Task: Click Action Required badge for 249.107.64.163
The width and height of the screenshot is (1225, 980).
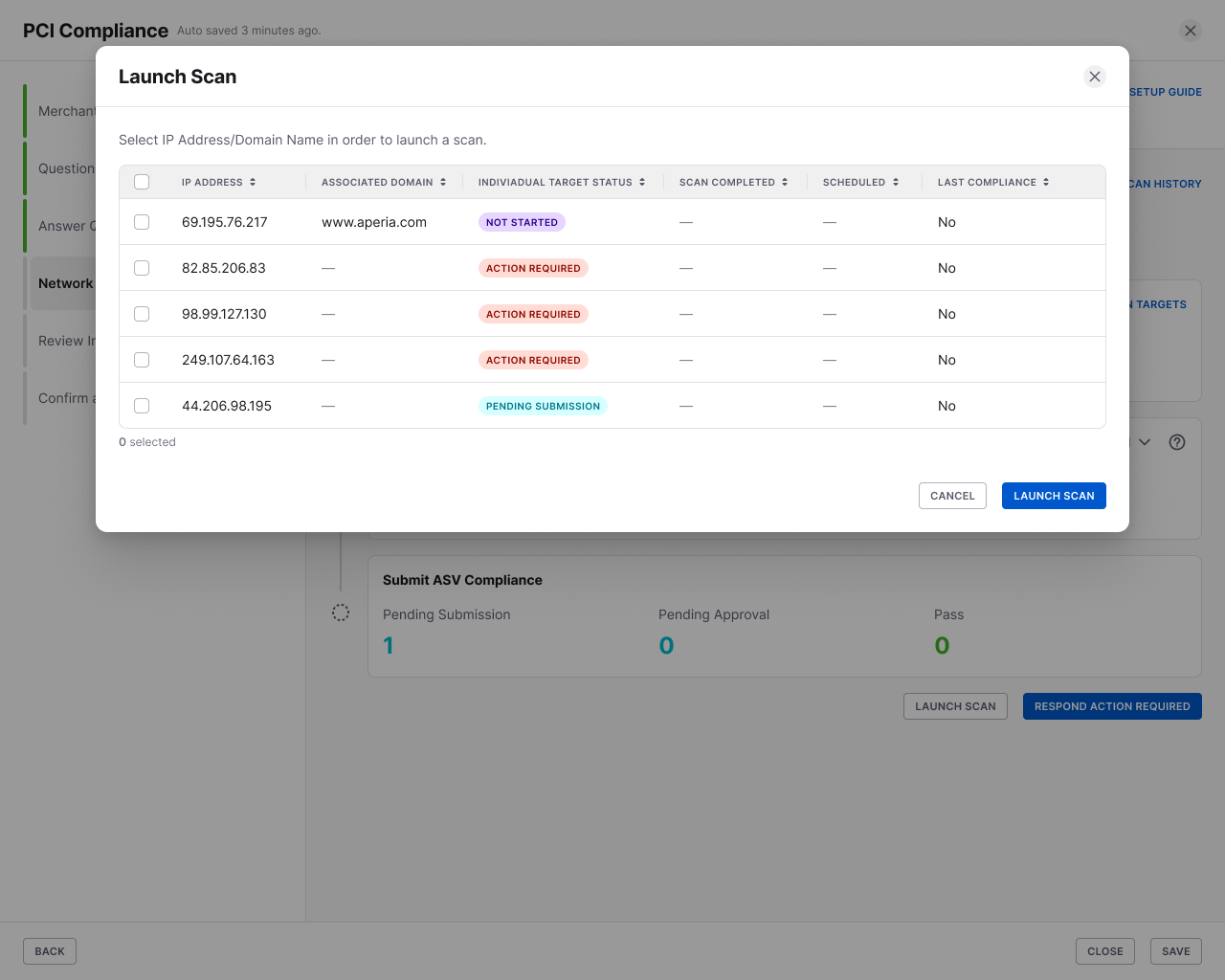Action: point(533,360)
